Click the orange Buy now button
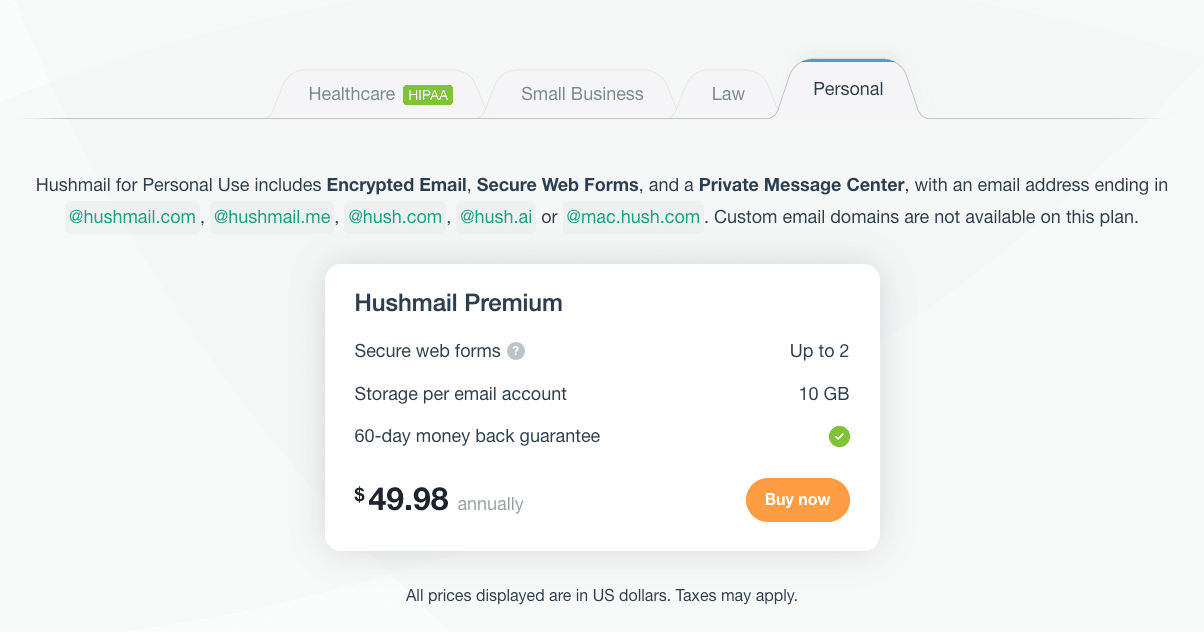 (798, 500)
